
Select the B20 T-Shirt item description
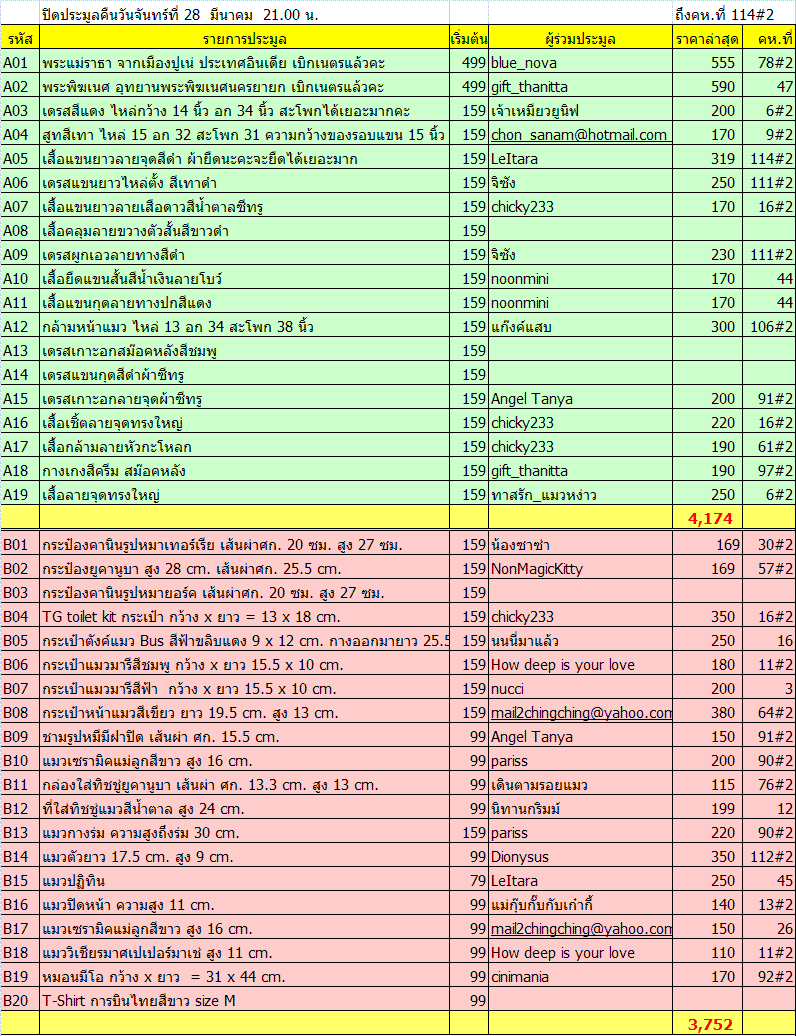(x=244, y=1001)
